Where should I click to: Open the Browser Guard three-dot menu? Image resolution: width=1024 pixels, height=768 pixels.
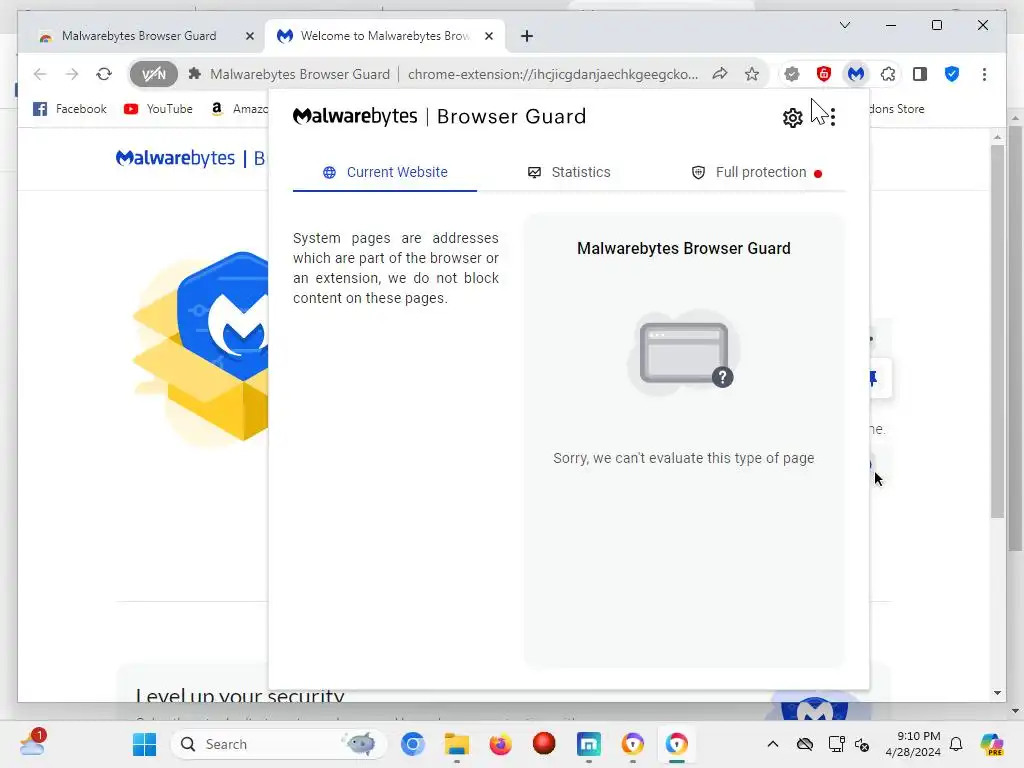tap(833, 118)
